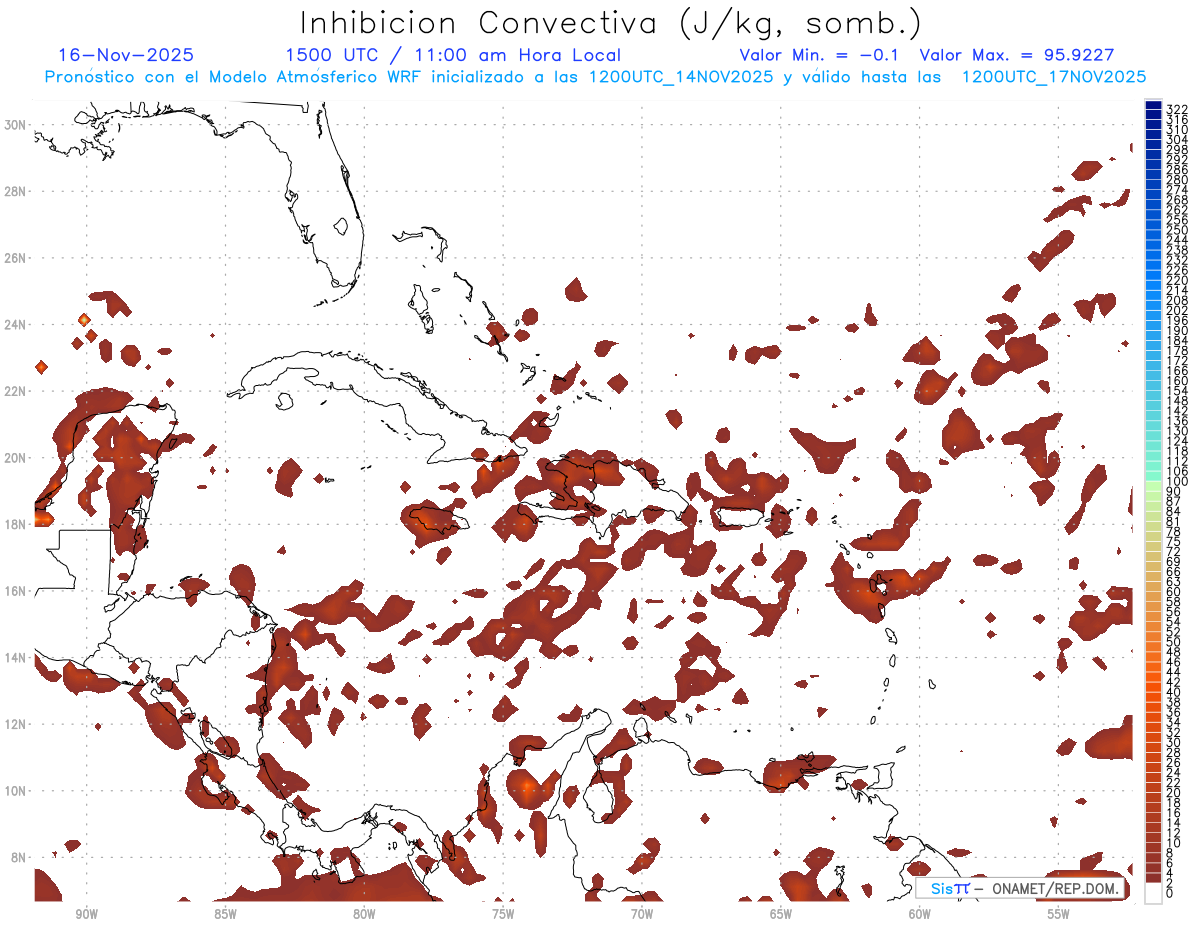The height and width of the screenshot is (927, 1200).
Task: Click the 22N latitude label
Action: pyautogui.click(x=16, y=391)
